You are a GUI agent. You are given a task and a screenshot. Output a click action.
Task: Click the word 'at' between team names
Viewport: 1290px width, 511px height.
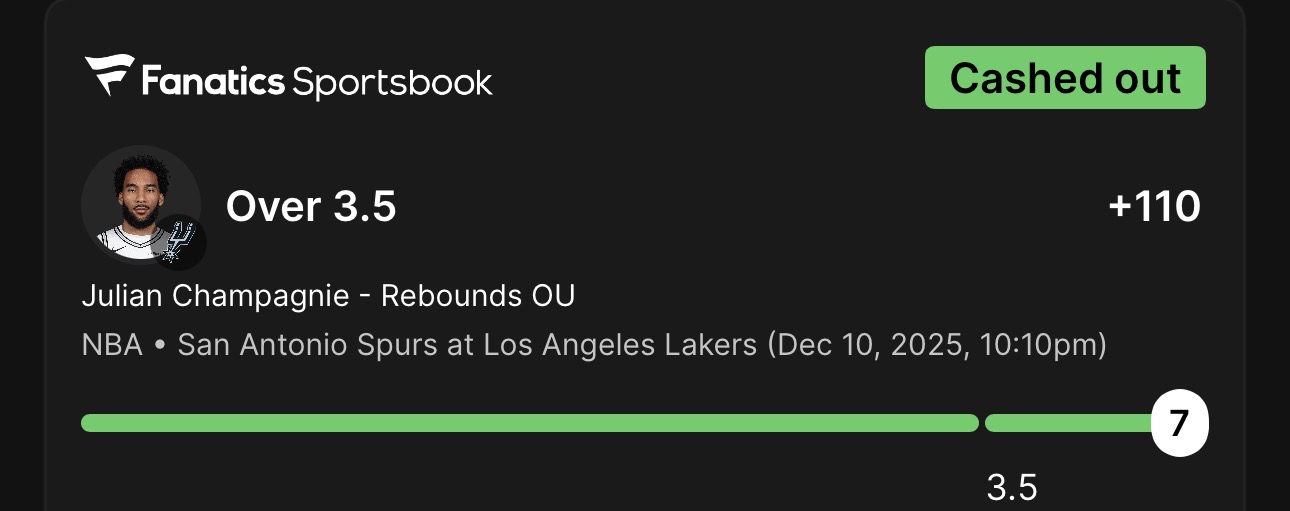[x=460, y=346]
